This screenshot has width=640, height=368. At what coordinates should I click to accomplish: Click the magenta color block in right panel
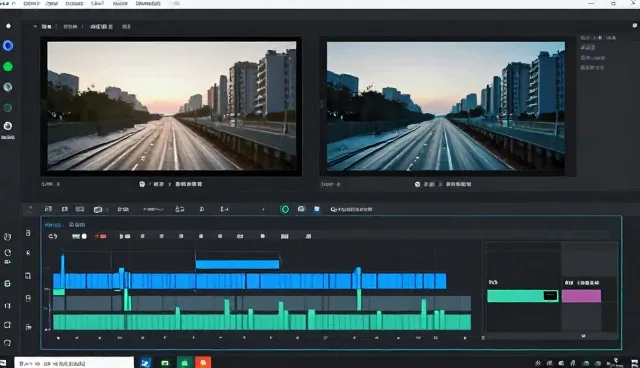point(581,296)
